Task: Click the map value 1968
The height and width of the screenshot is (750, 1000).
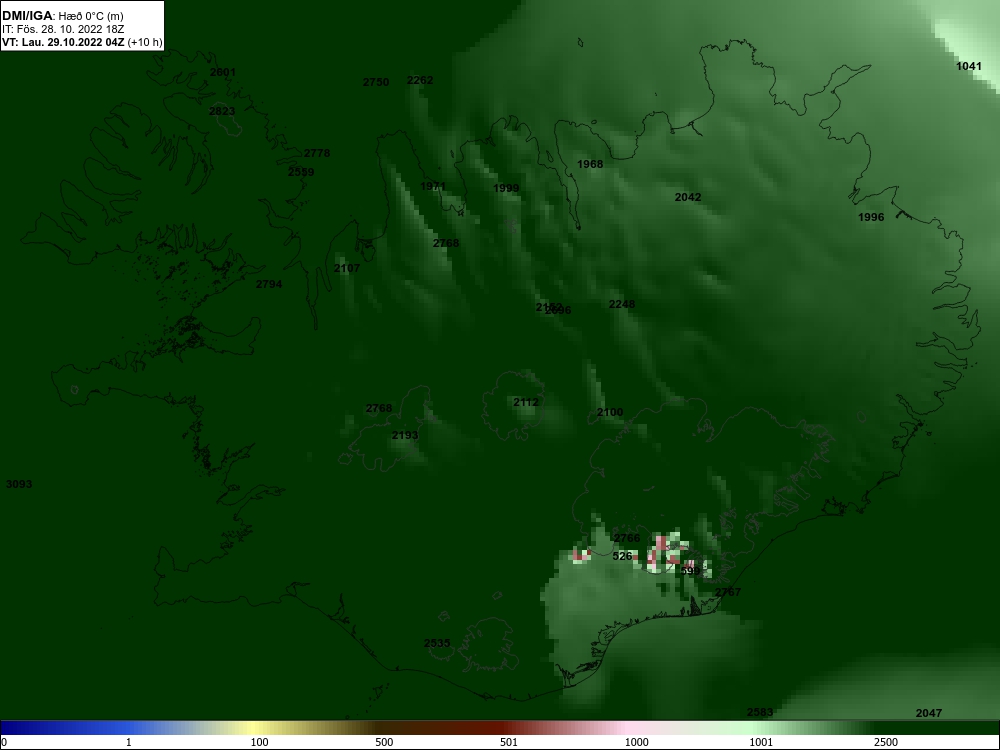Action: click(x=590, y=165)
